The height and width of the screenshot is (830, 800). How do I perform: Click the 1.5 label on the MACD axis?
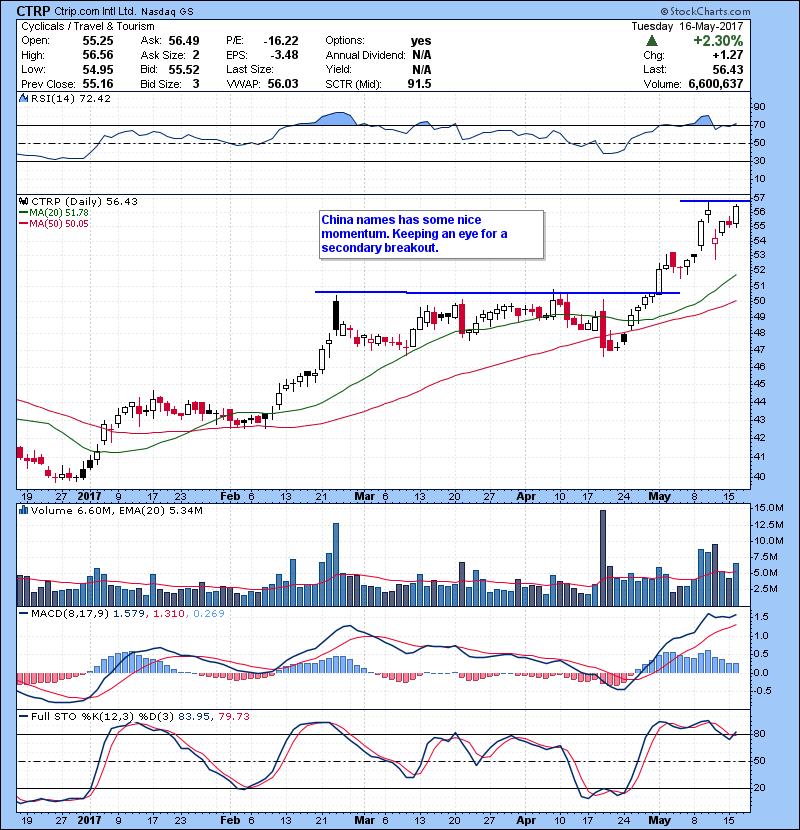tap(761, 617)
